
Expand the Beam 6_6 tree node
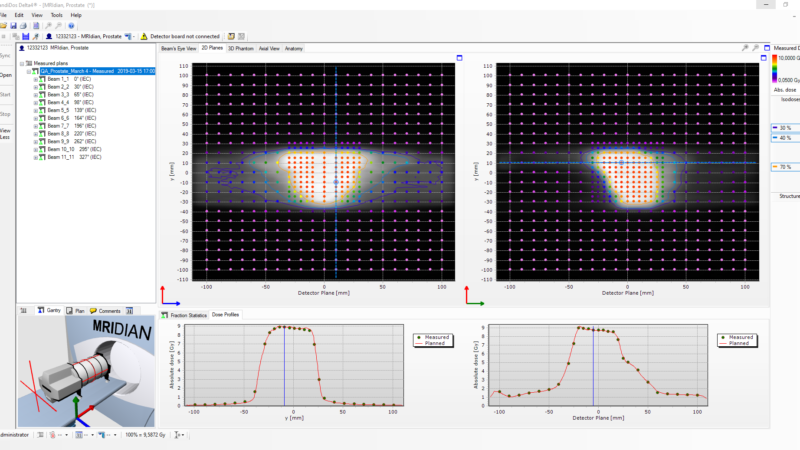tap(35, 118)
